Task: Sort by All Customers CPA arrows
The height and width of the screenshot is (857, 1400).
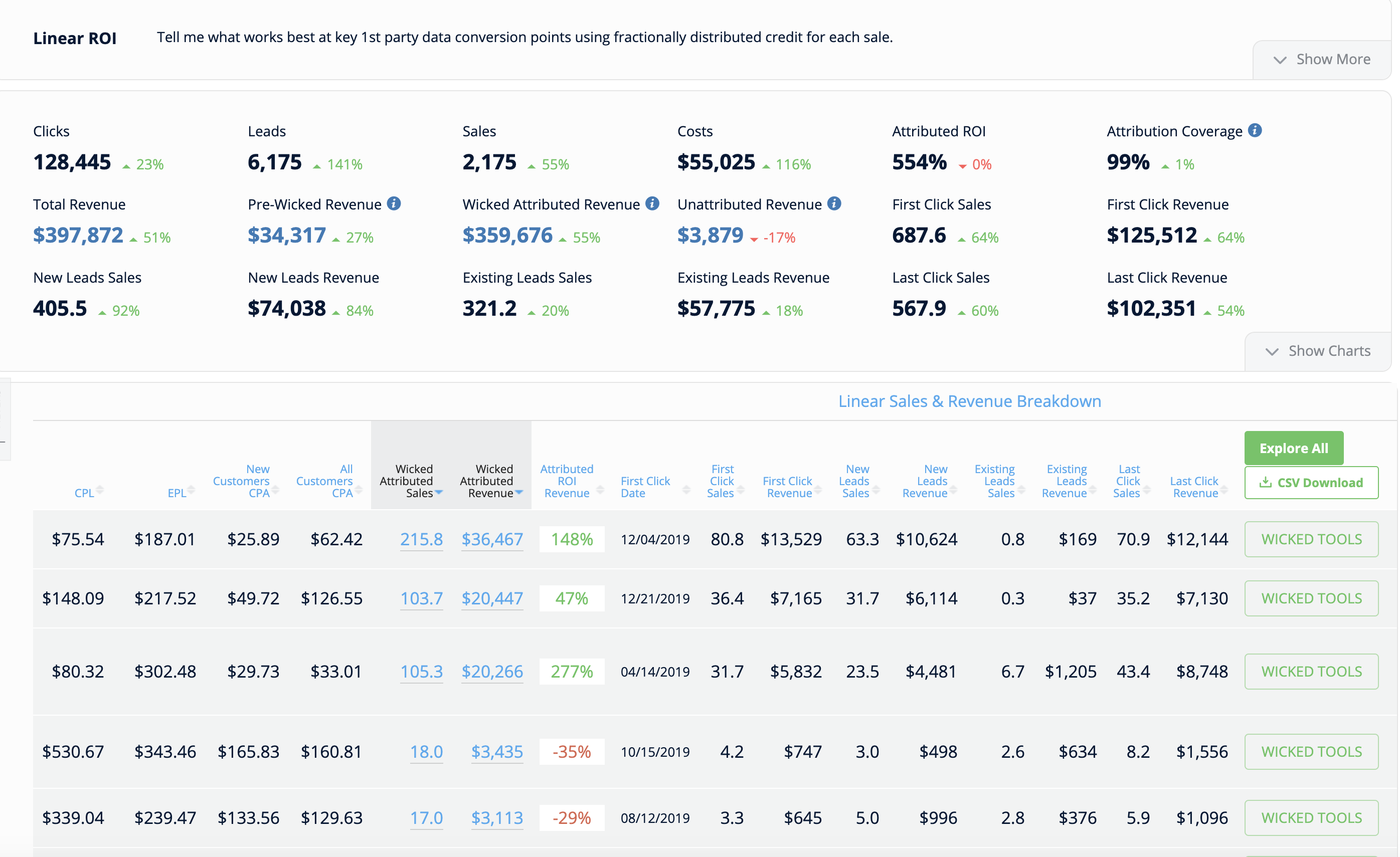Action: point(358,490)
